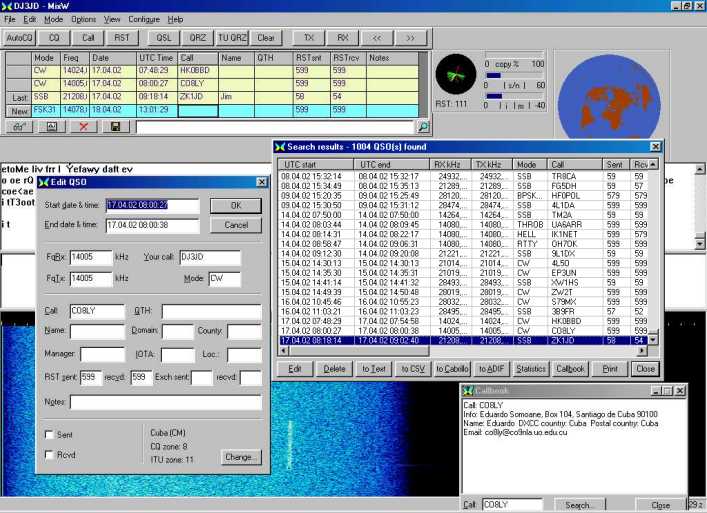Open the Edit menu
The width and height of the screenshot is (707, 513).
[x=30, y=19]
